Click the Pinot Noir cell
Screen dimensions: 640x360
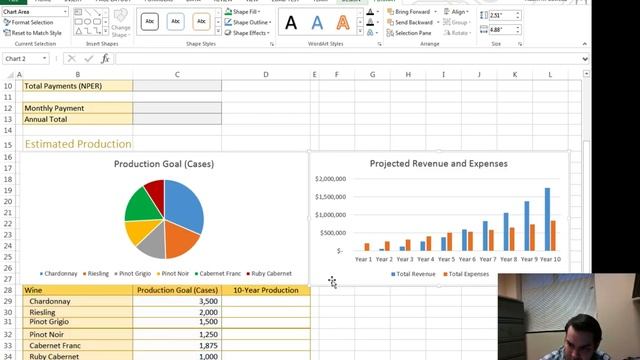click(x=78, y=334)
